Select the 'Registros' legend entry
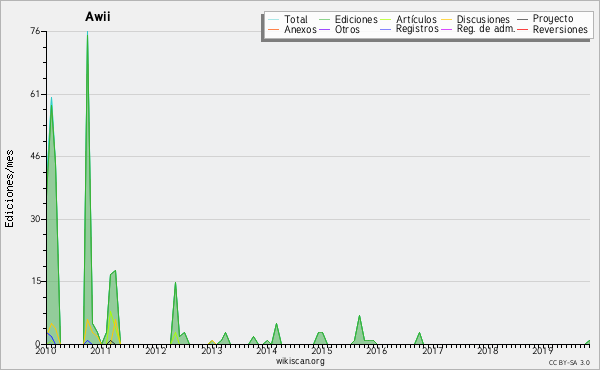 (x=417, y=29)
